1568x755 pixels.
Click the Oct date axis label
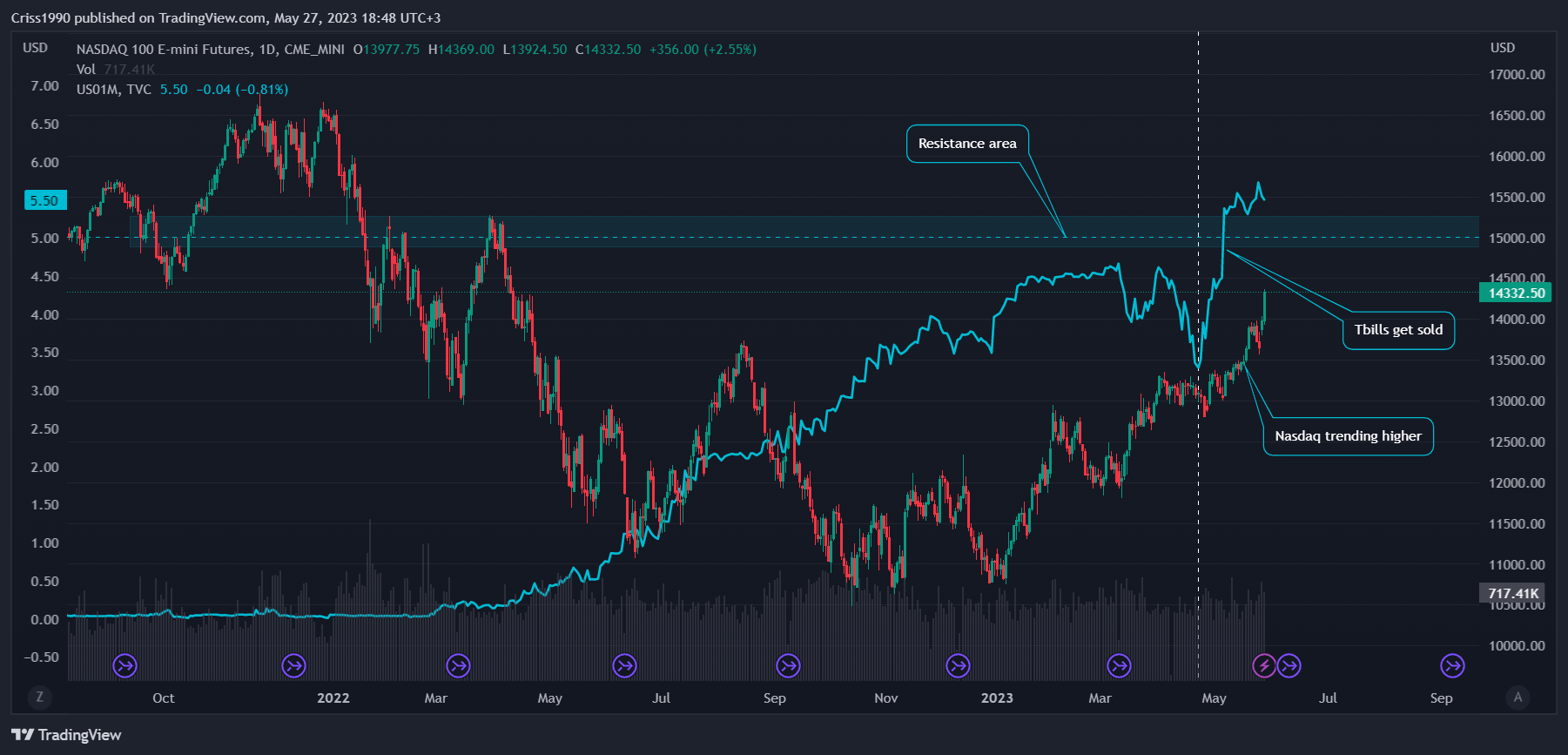pyautogui.click(x=163, y=698)
